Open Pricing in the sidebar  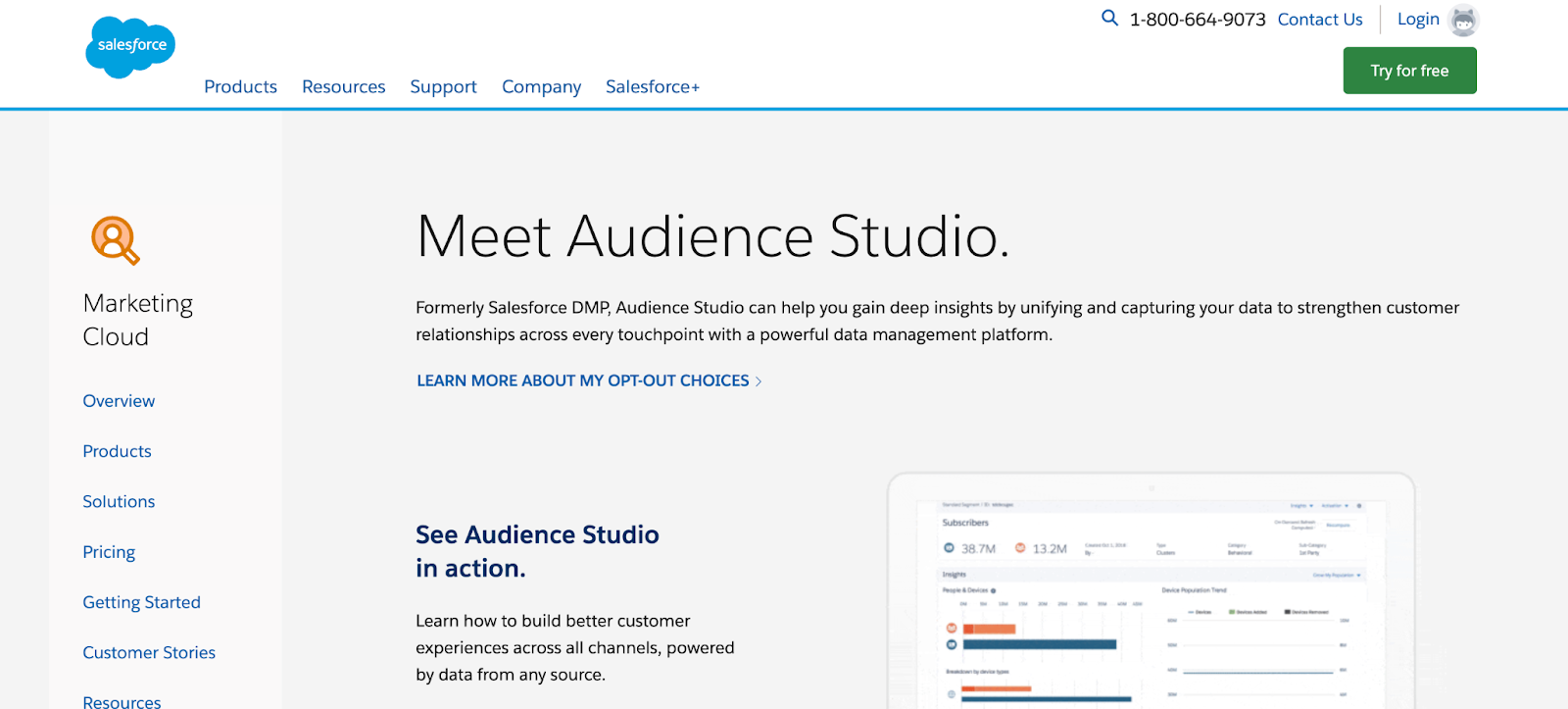[x=109, y=552]
